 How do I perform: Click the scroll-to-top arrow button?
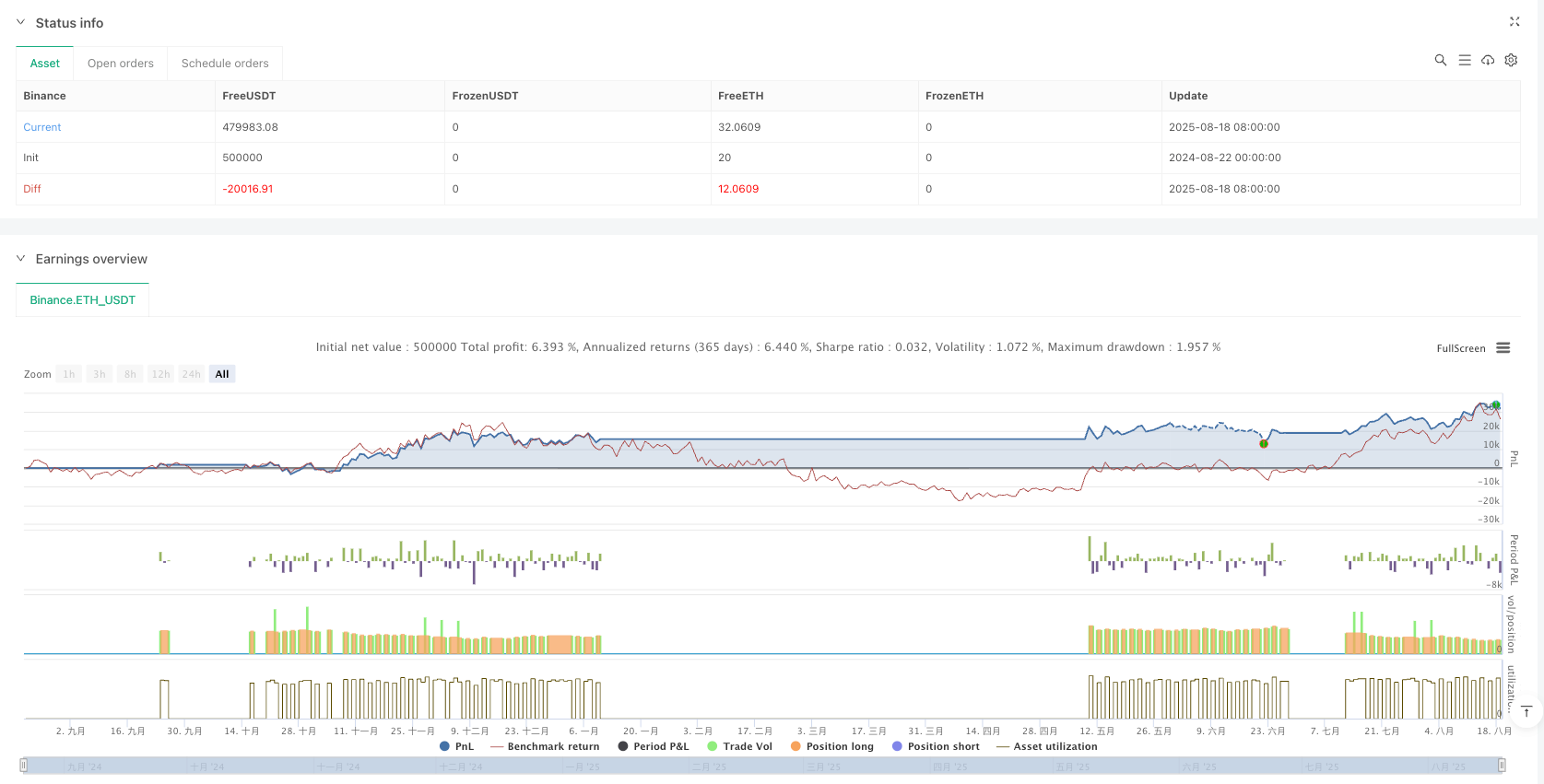pos(1526,711)
